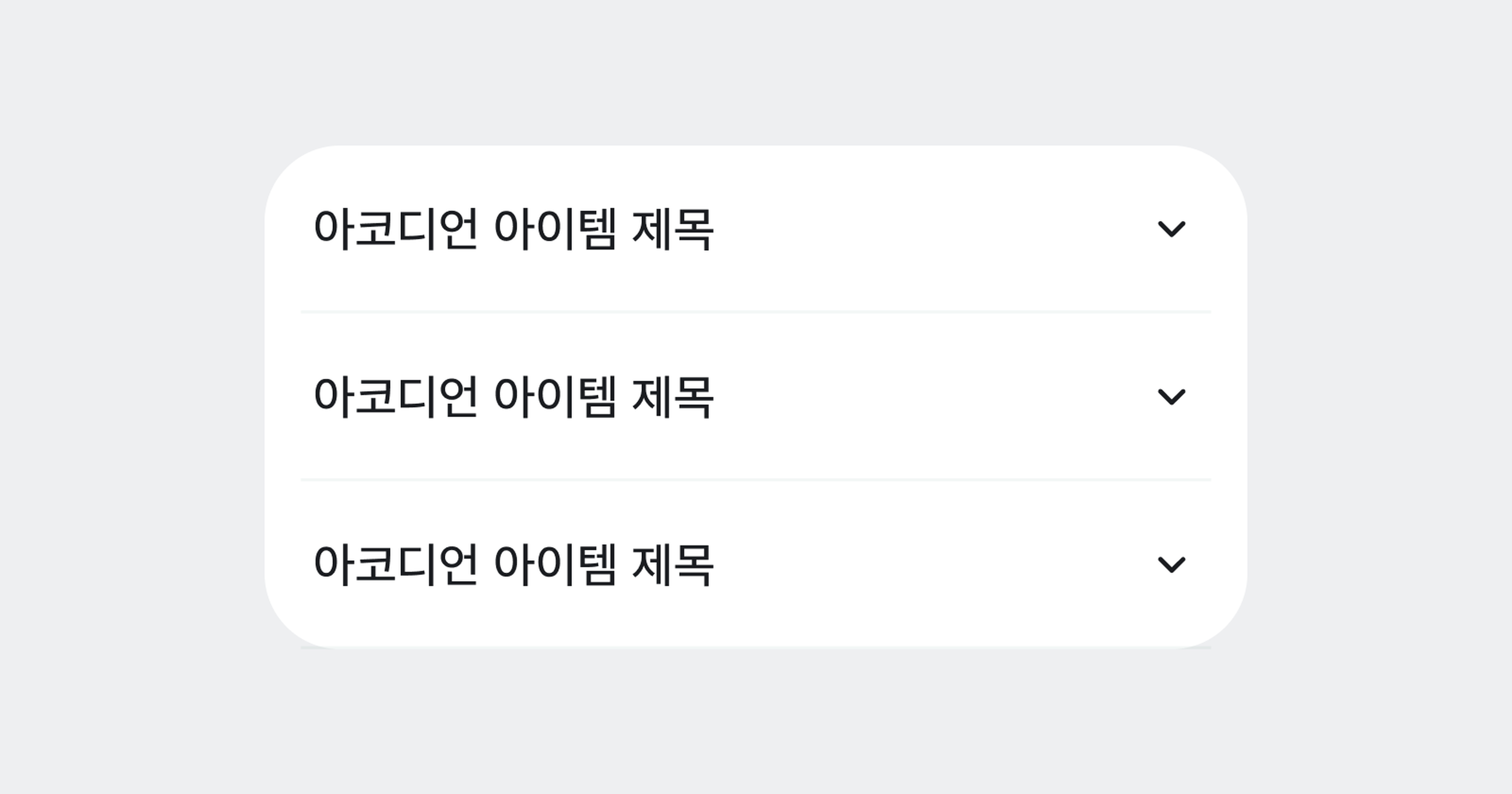Viewport: 1512px width, 794px height.
Task: Click the chevron icon on the second accordion row
Action: coord(1171,397)
